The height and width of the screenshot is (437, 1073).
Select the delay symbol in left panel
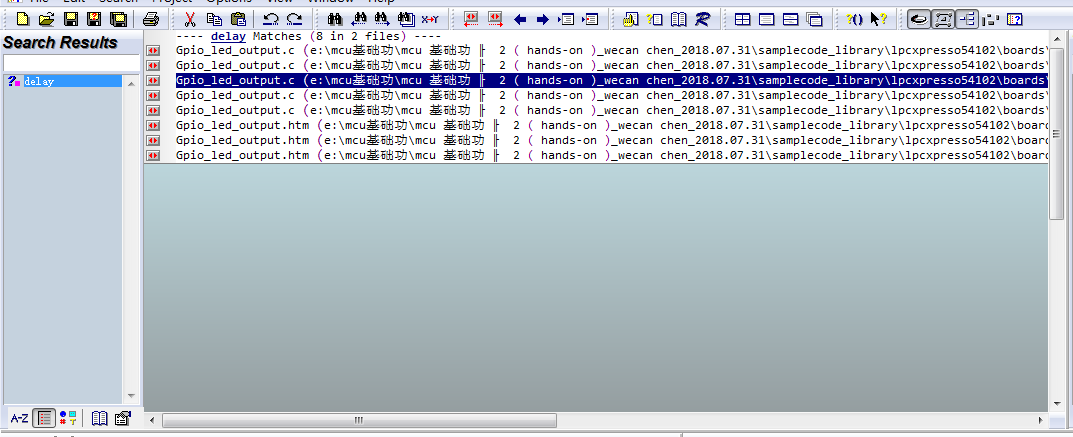click(38, 81)
